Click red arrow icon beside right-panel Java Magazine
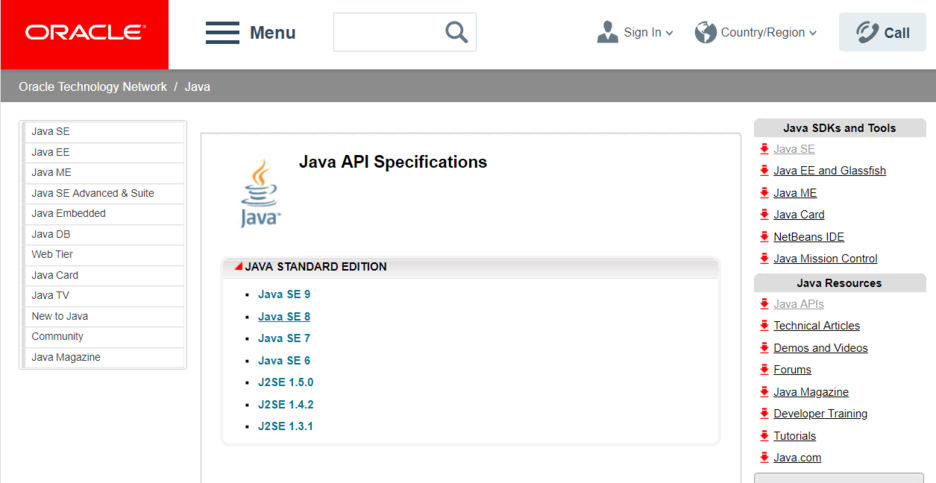This screenshot has height=483, width=936. (x=764, y=392)
